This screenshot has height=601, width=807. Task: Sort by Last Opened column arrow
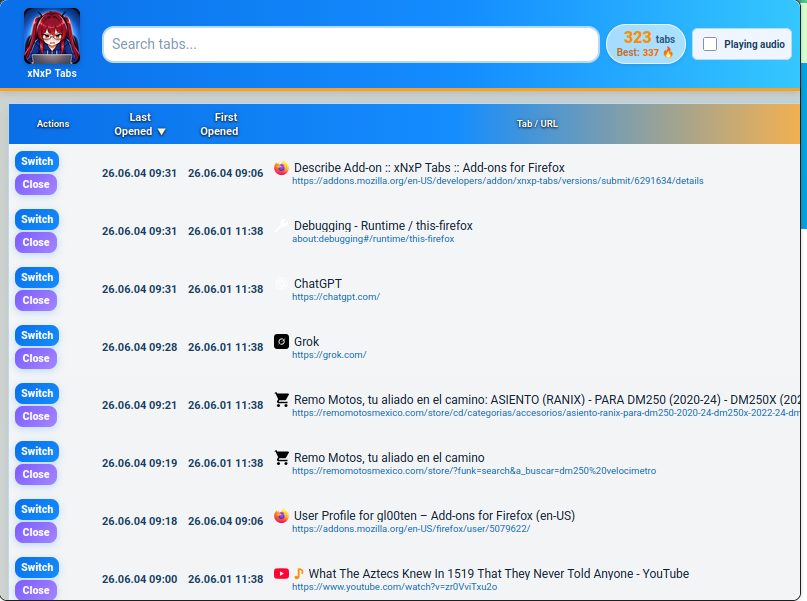pos(161,132)
